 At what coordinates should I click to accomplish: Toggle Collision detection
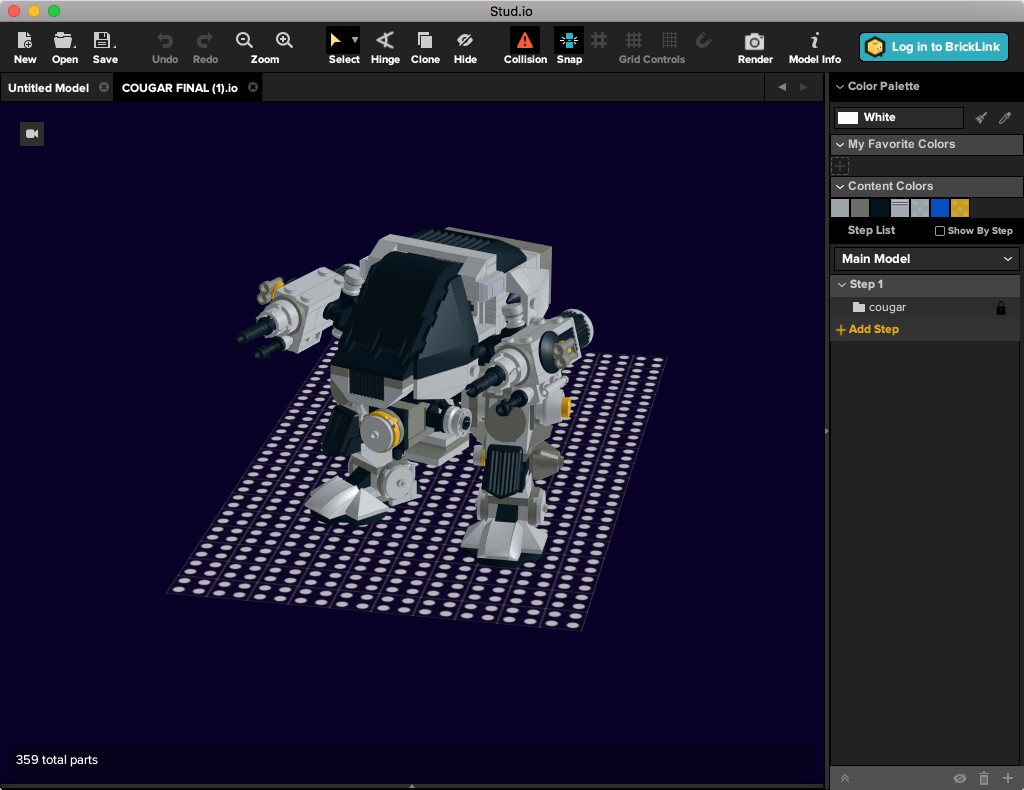click(x=525, y=46)
